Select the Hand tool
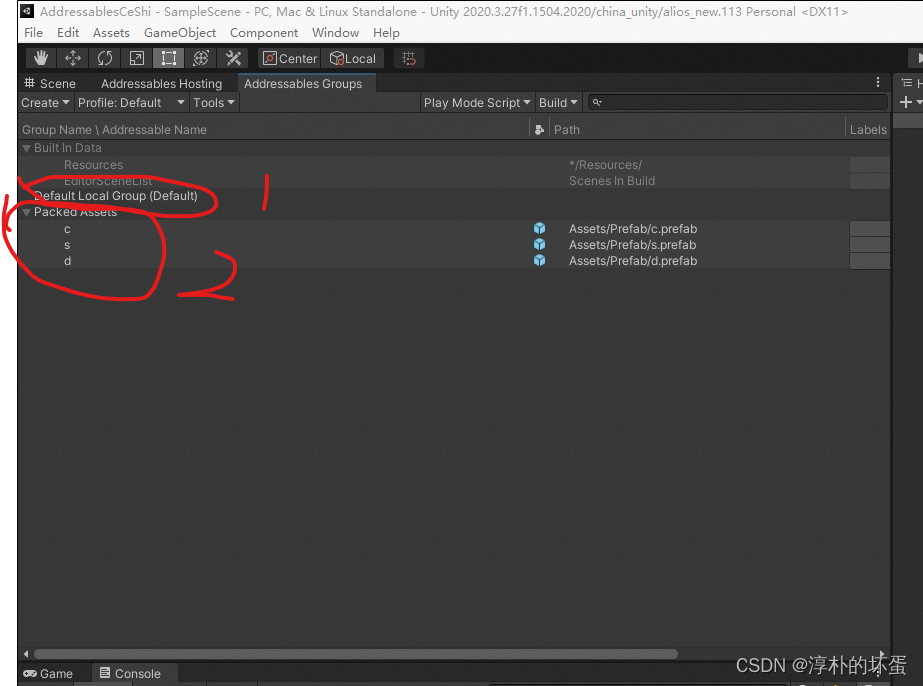The width and height of the screenshot is (923, 686). [41, 58]
